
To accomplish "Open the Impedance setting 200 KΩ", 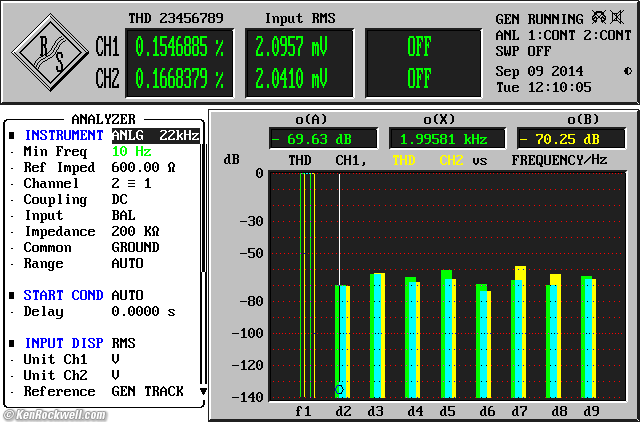I will coord(136,231).
